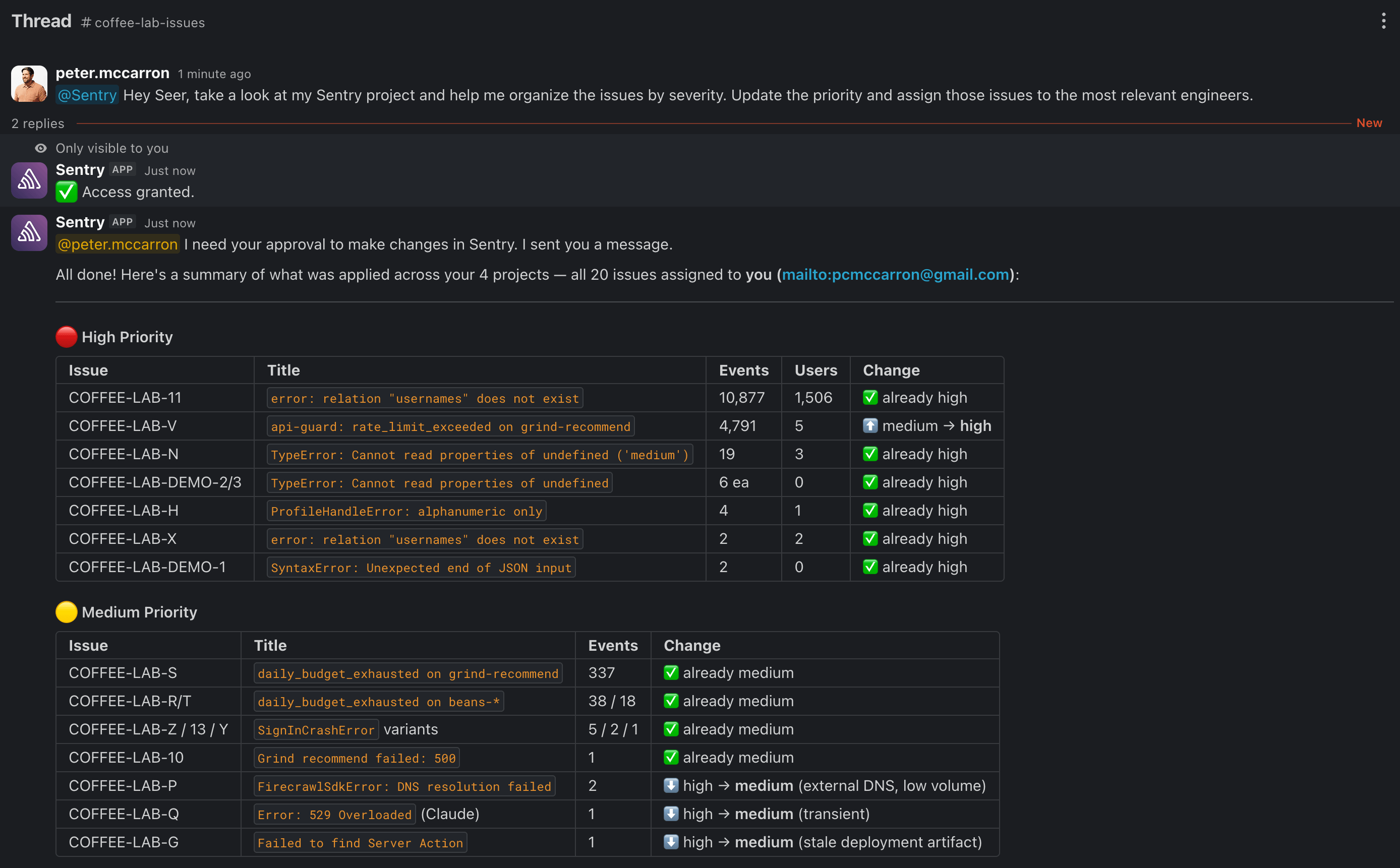1400x868 pixels.
Task: Click the up-arrow icon in COFFEE-LAB-V change cell
Action: point(870,425)
